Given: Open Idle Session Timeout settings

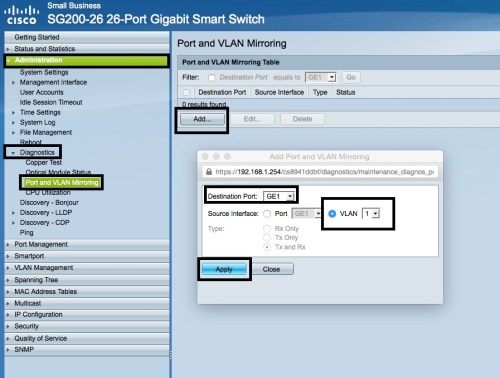Looking at the screenshot, I should (51, 102).
